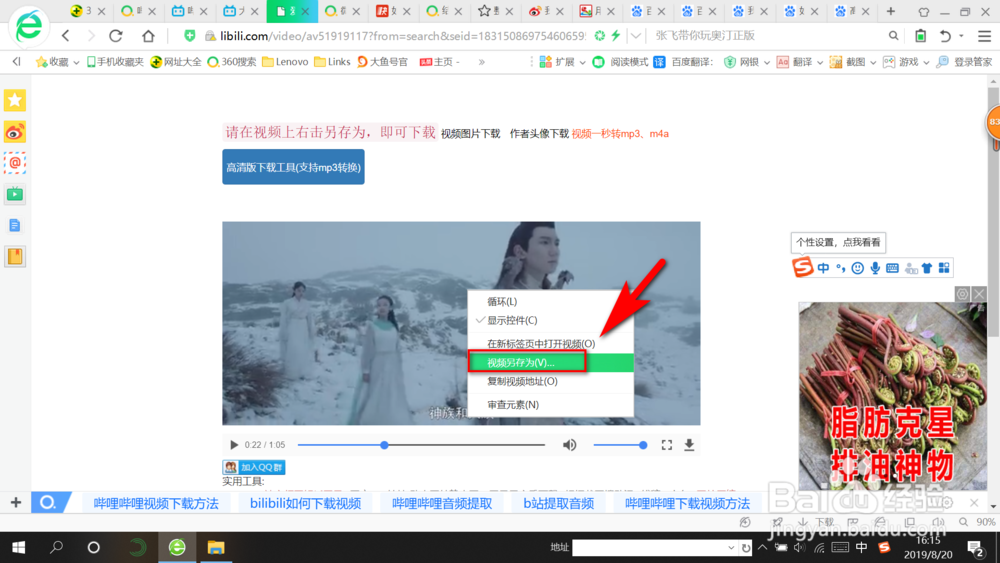Screen dimensions: 1000x563
Task: Click the Sogou microphone voice input icon
Action: (x=875, y=268)
